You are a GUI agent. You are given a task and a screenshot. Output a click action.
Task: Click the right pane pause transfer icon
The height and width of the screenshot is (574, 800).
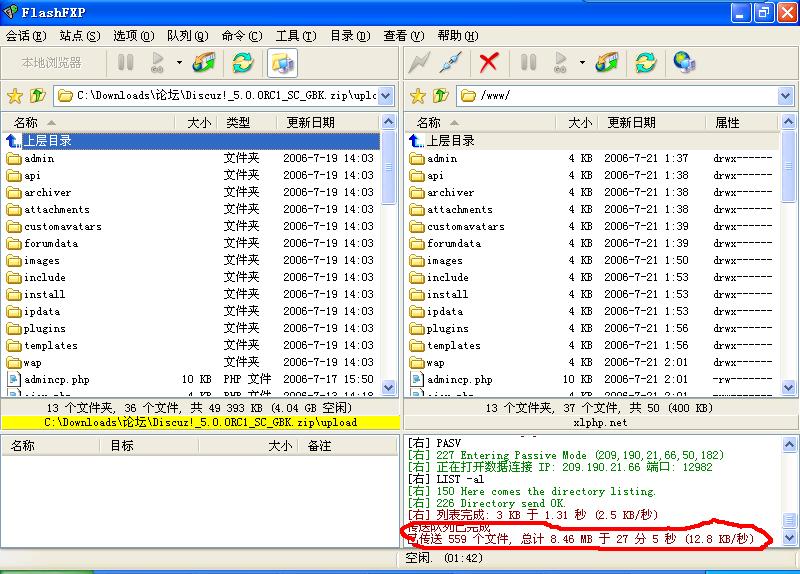pyautogui.click(x=529, y=63)
